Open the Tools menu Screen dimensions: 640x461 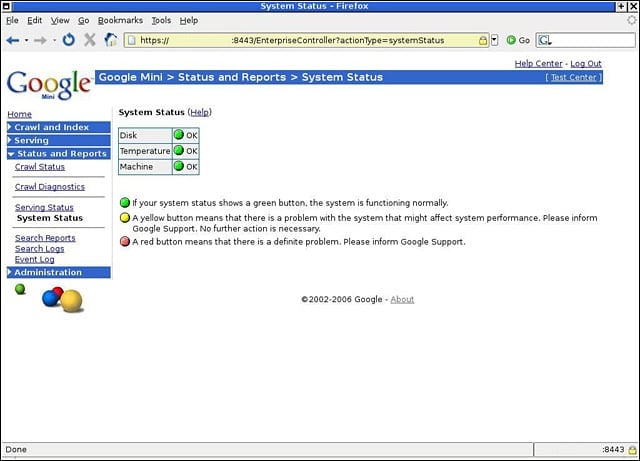(x=161, y=20)
